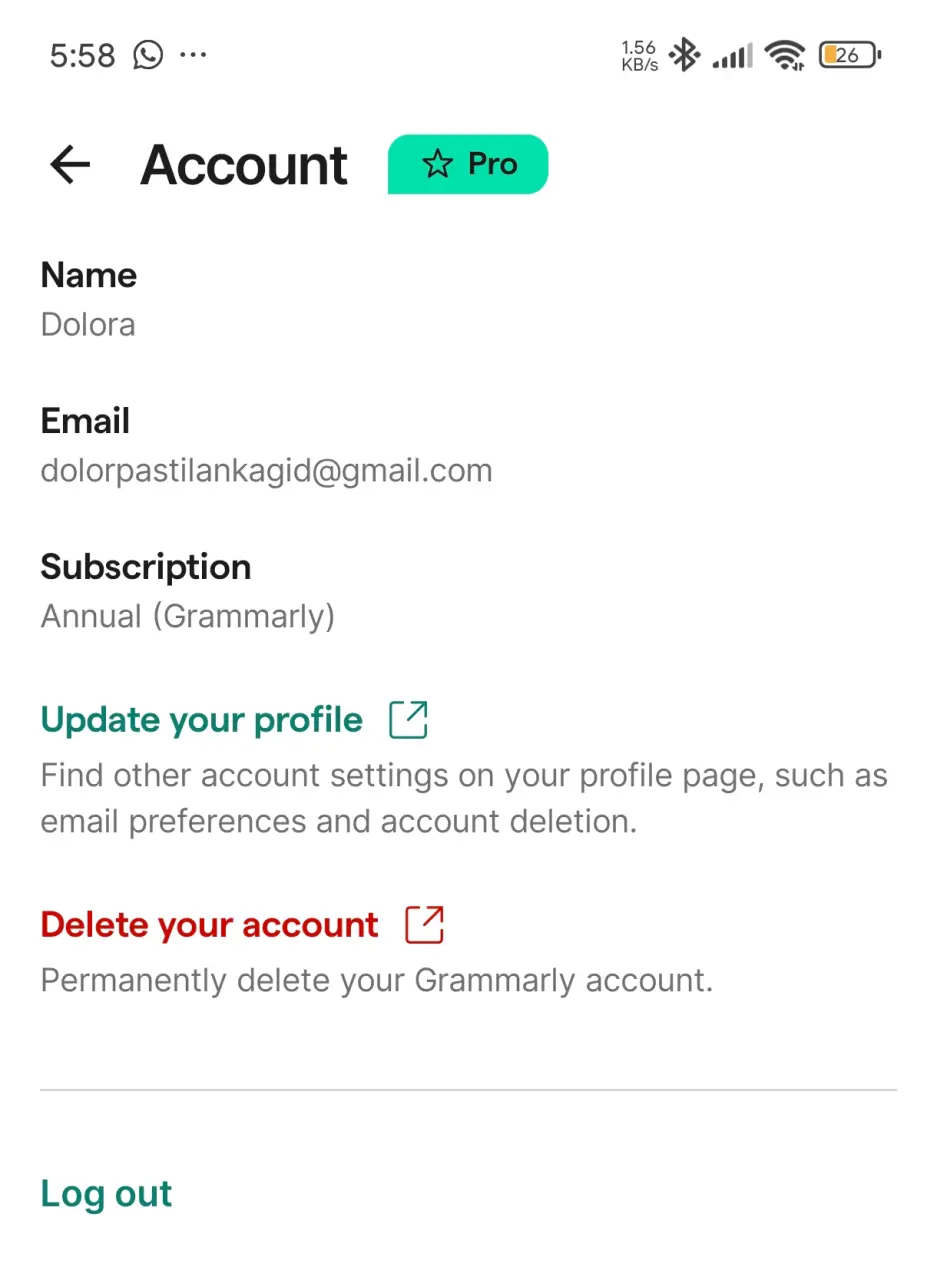The height and width of the screenshot is (1280, 937).
Task: Tap the red external link icon beside Delete your account
Action: coord(424,925)
